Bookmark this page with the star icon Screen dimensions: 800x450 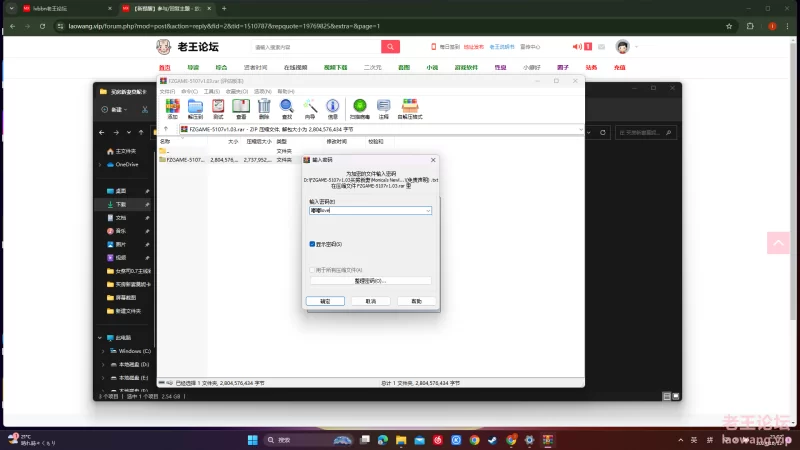point(729,26)
